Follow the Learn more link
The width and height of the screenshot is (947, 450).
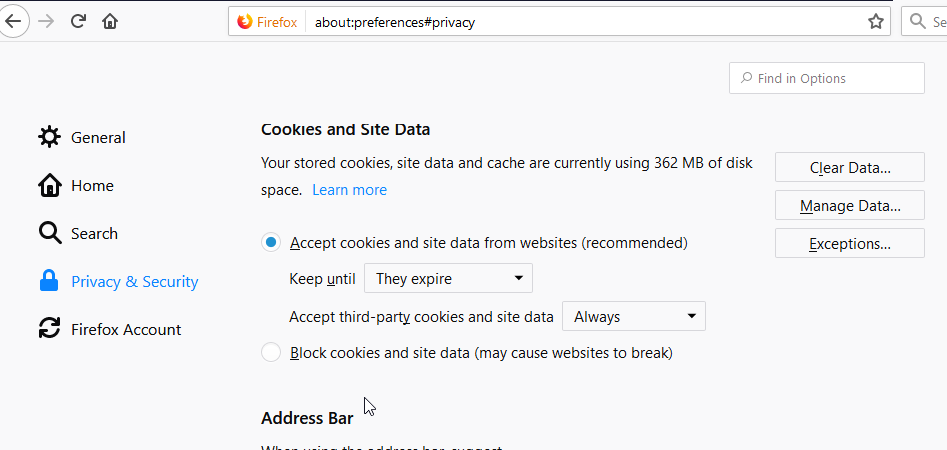[349, 190]
